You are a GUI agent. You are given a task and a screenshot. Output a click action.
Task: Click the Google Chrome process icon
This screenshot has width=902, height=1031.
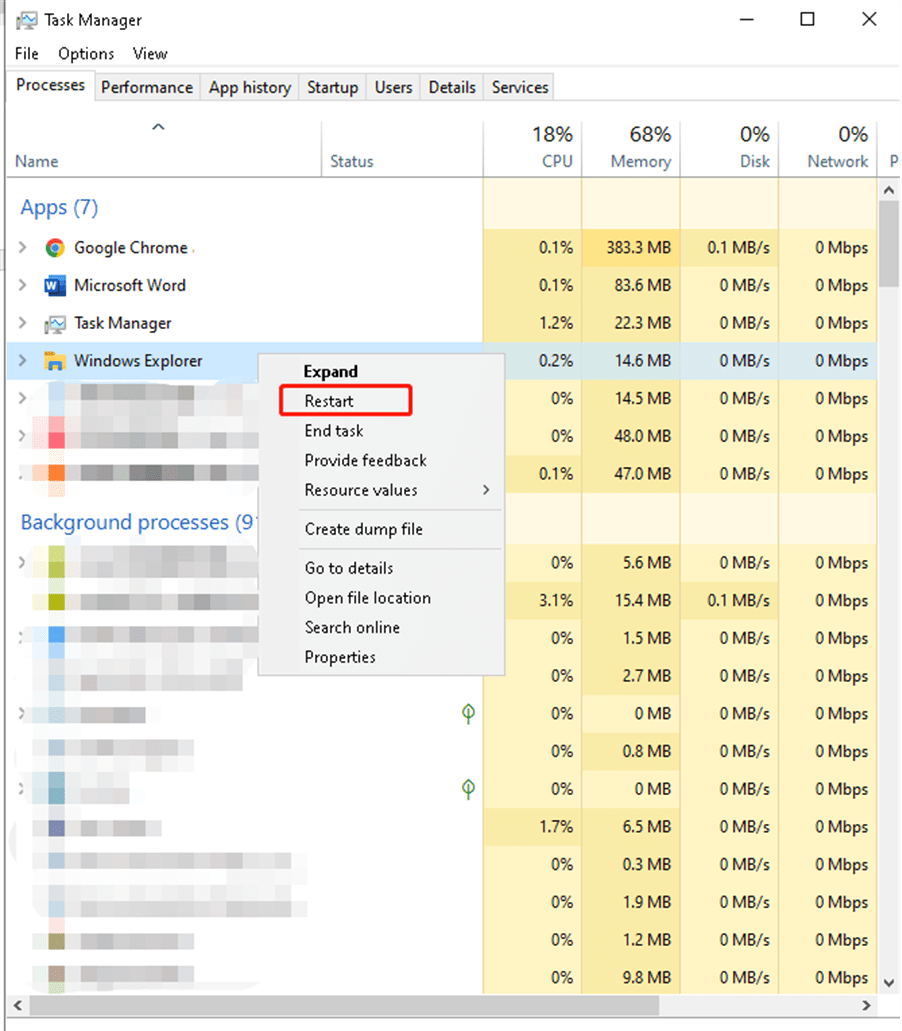[54, 248]
